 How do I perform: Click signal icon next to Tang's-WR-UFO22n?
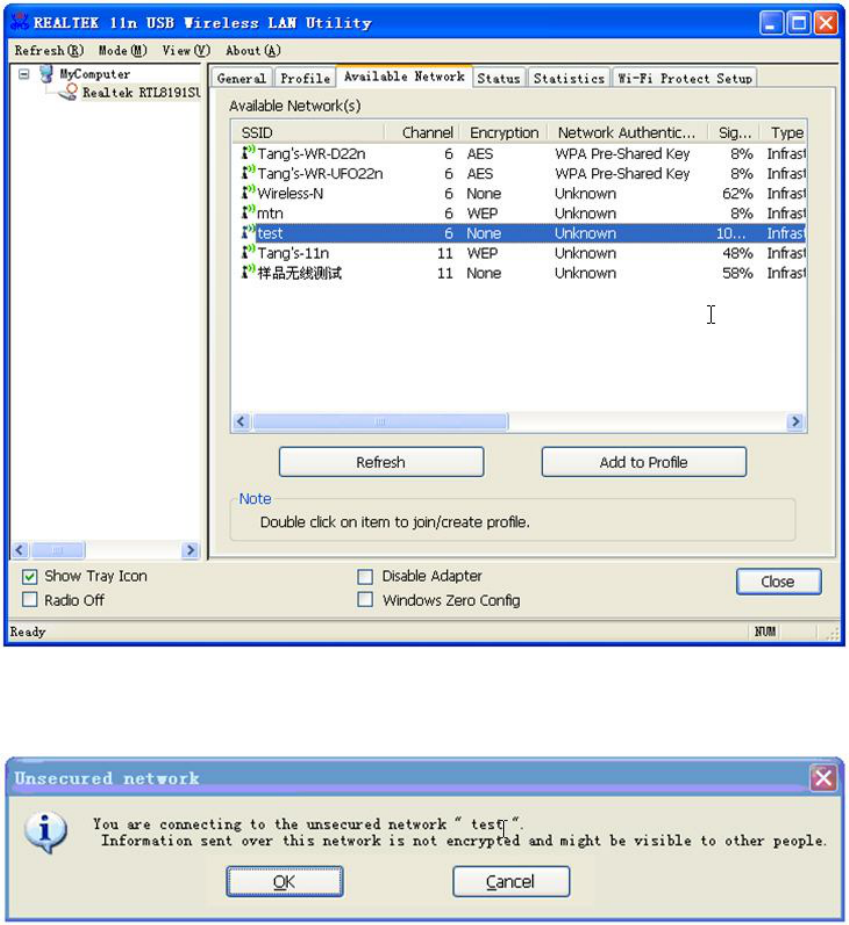coord(248,173)
